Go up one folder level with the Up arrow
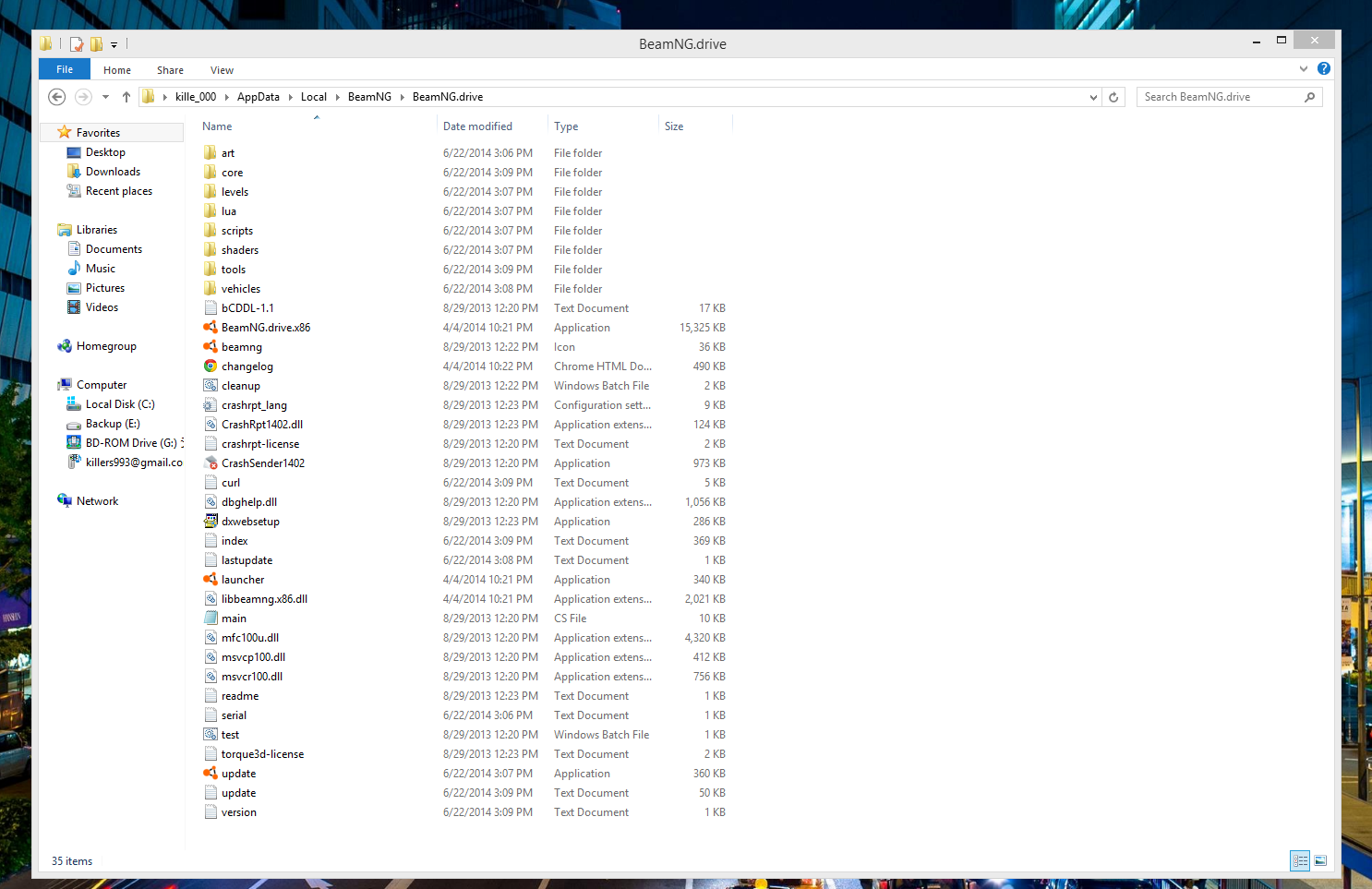This screenshot has height=889, width=1372. (x=126, y=97)
